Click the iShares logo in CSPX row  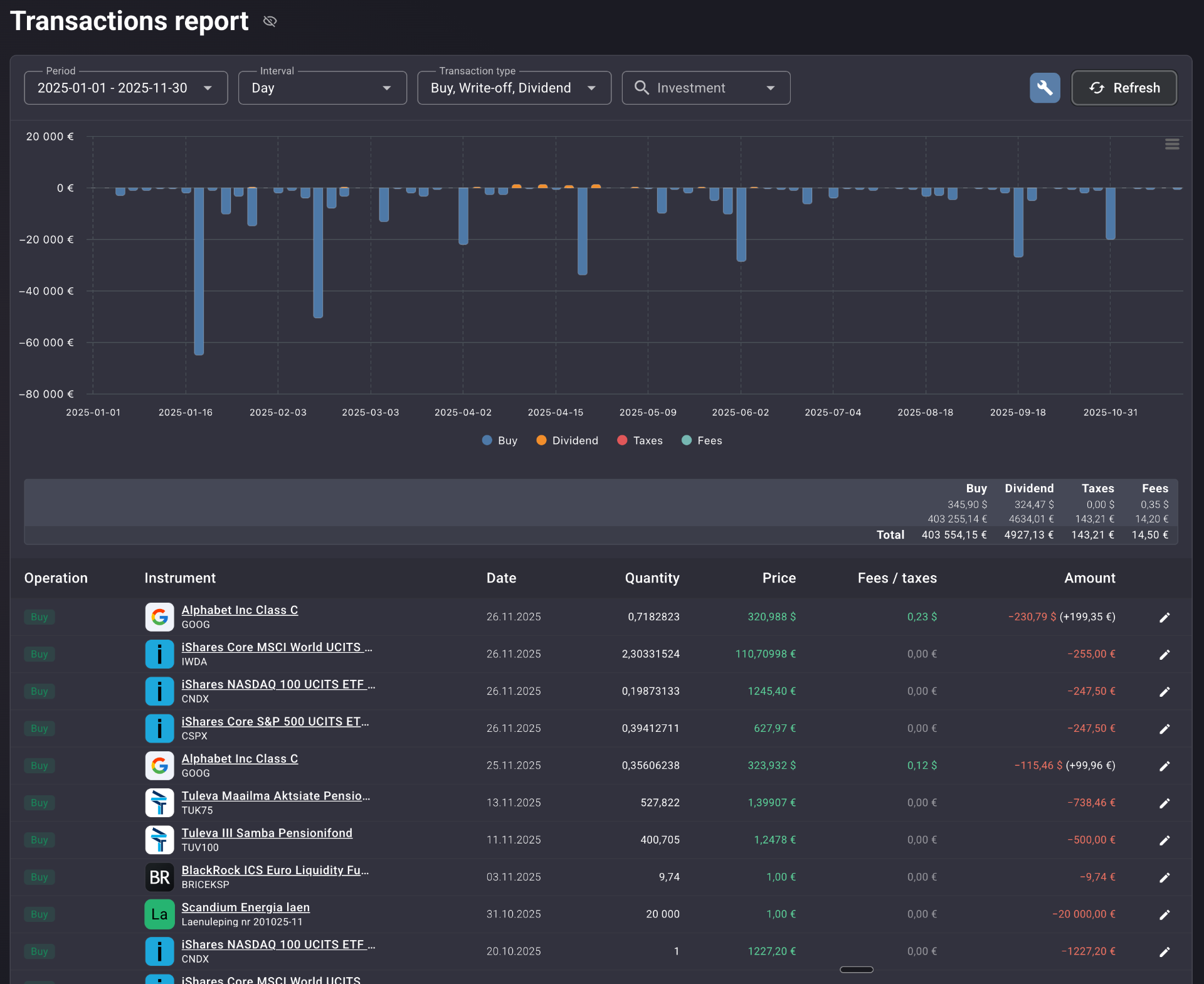click(159, 728)
